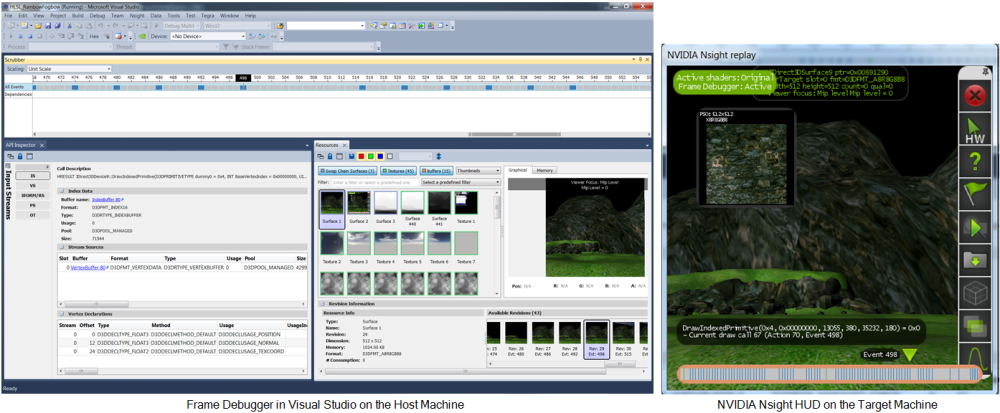The width and height of the screenshot is (1000, 413).
Task: Open the Nsight menu in menu bar
Action: [x=135, y=16]
